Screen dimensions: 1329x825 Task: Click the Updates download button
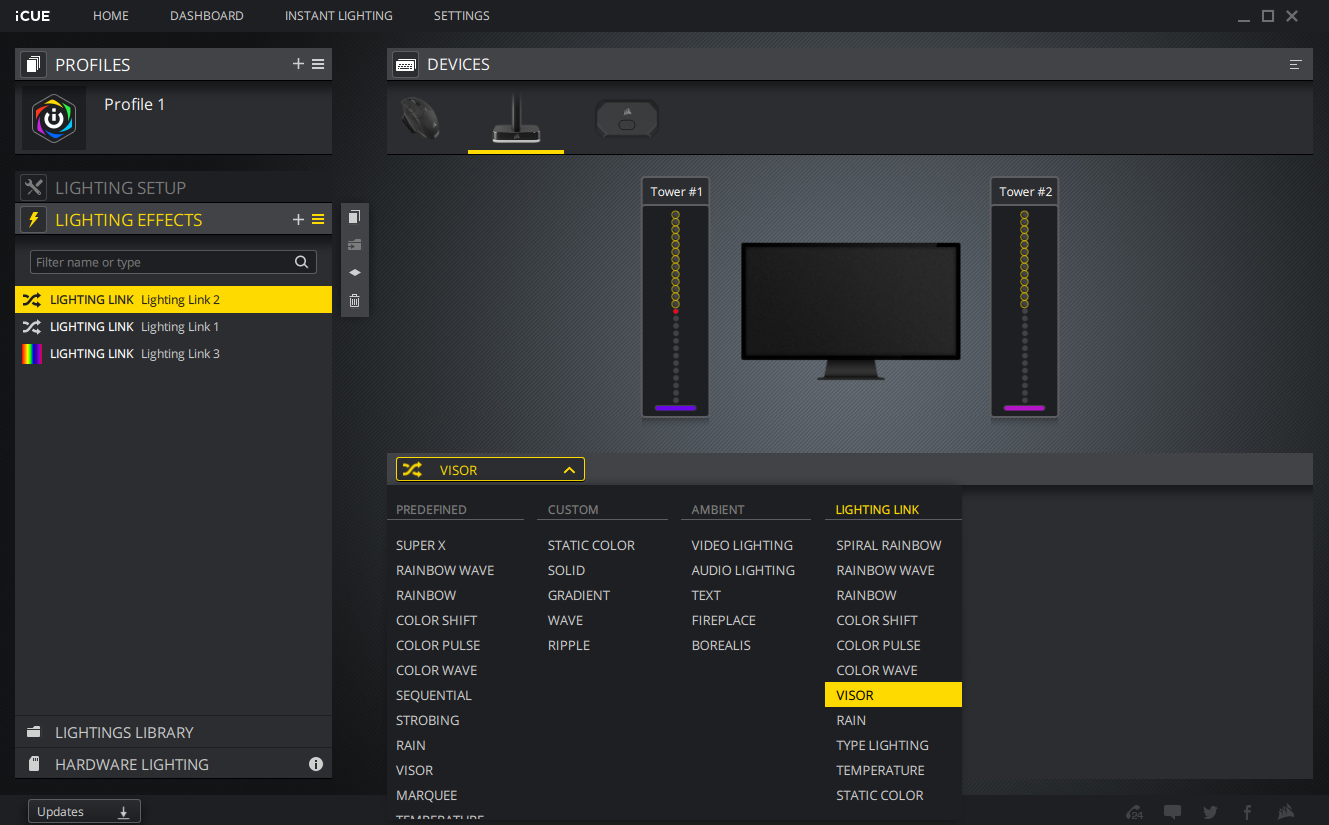coord(84,812)
